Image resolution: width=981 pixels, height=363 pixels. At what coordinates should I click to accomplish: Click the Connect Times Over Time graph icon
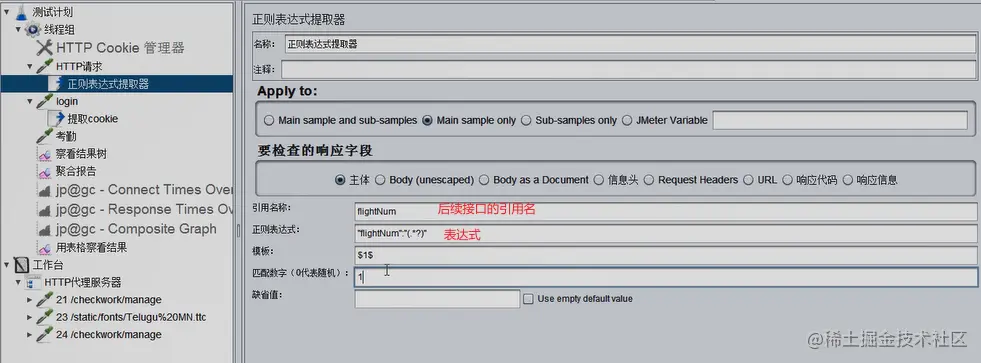tap(44, 191)
